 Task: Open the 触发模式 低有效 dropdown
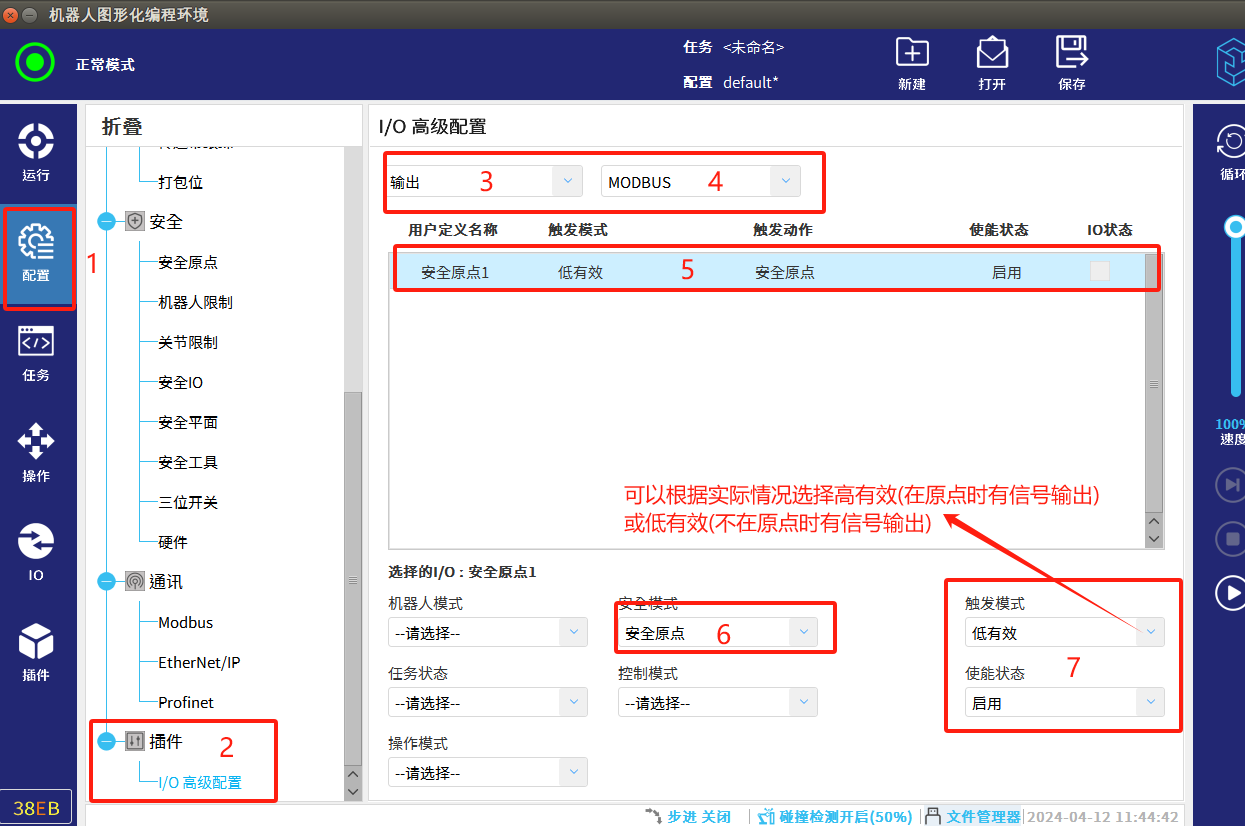(1150, 633)
